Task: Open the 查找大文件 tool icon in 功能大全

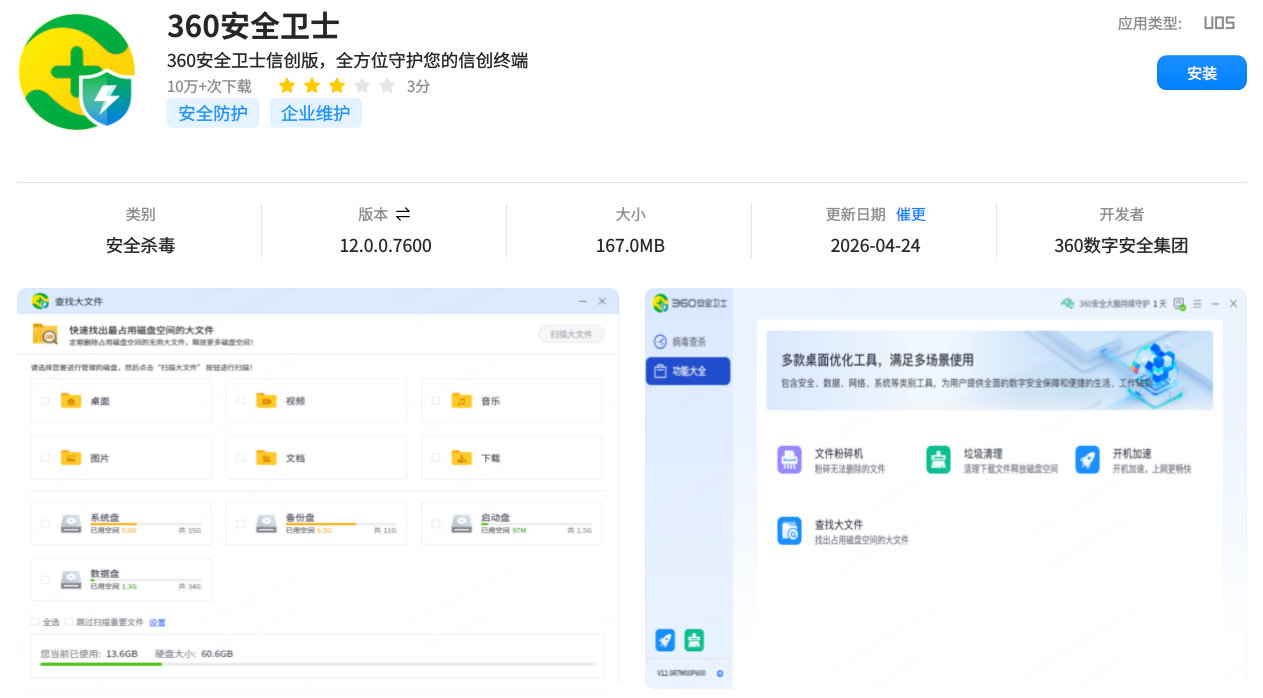Action: pyautogui.click(x=789, y=531)
